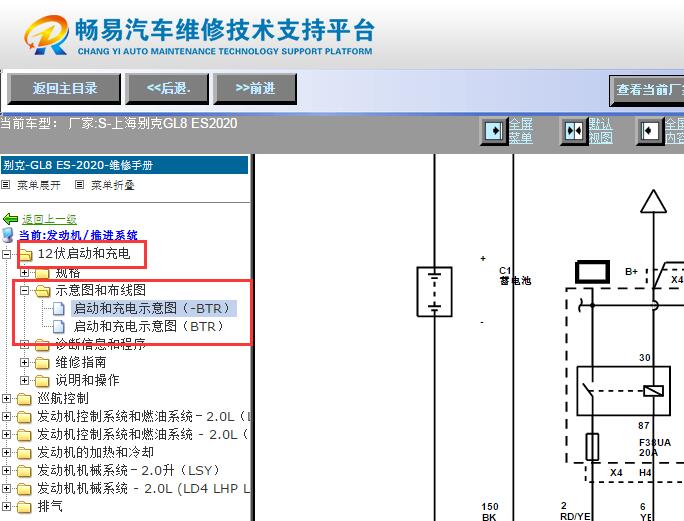Select the 巡航控制 folder label
The width and height of the screenshot is (684, 521).
tap(63, 398)
